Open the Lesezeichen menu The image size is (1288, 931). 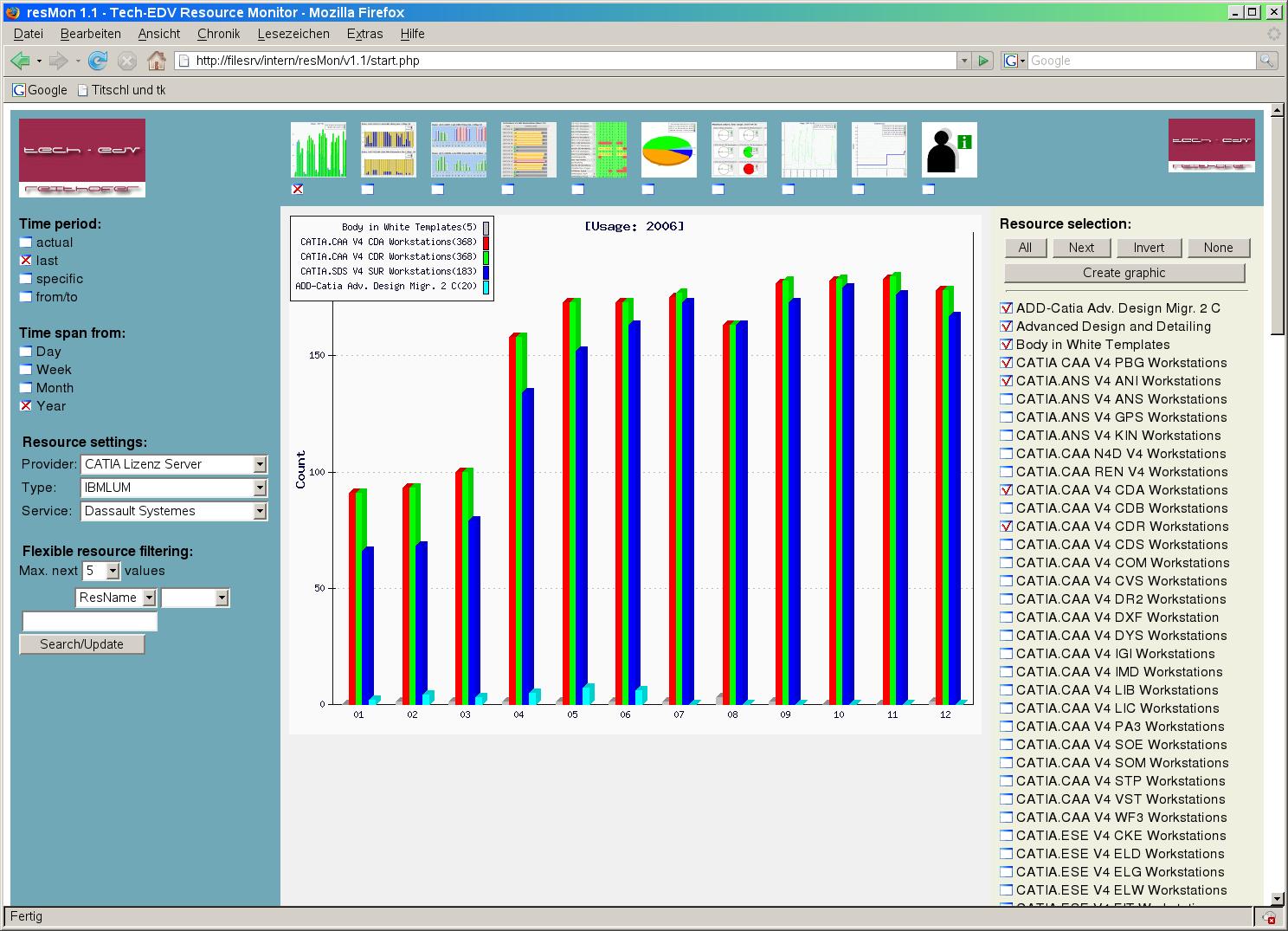click(x=293, y=34)
